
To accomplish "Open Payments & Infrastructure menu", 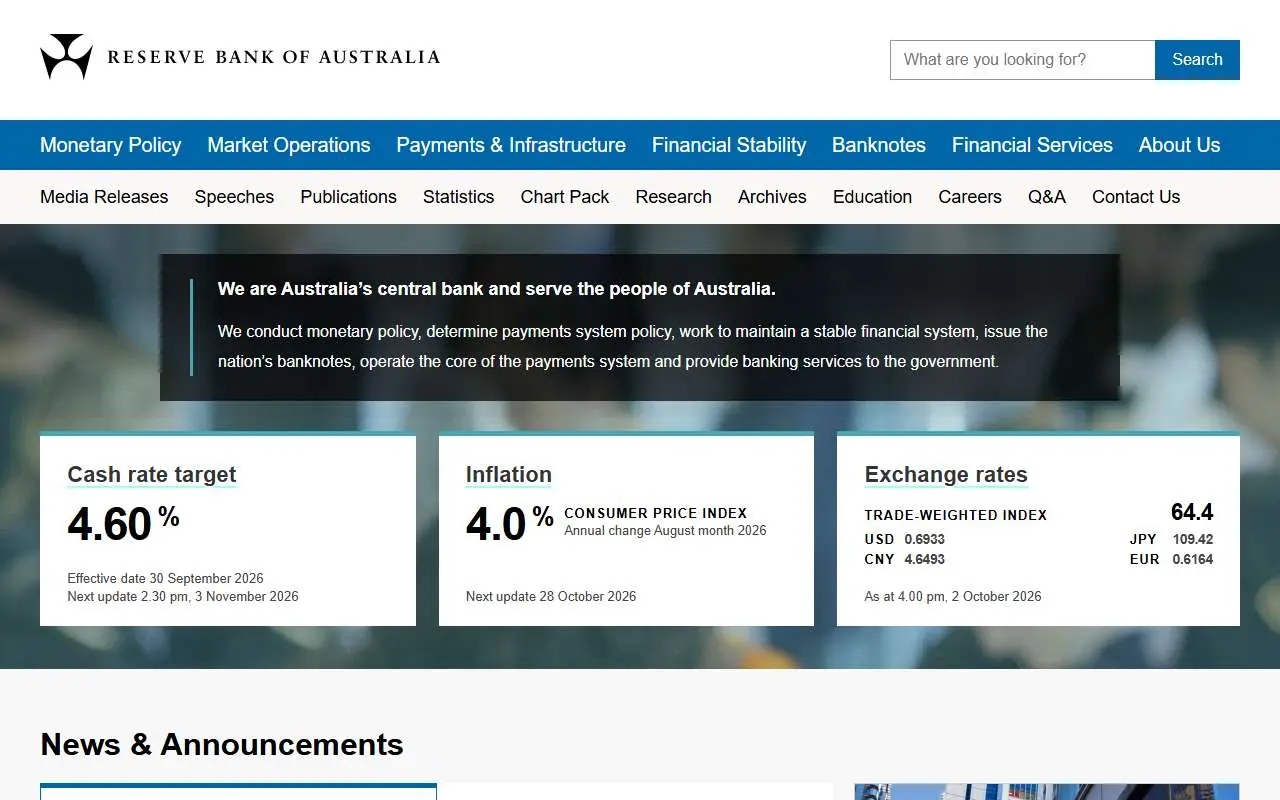I will 511,145.
